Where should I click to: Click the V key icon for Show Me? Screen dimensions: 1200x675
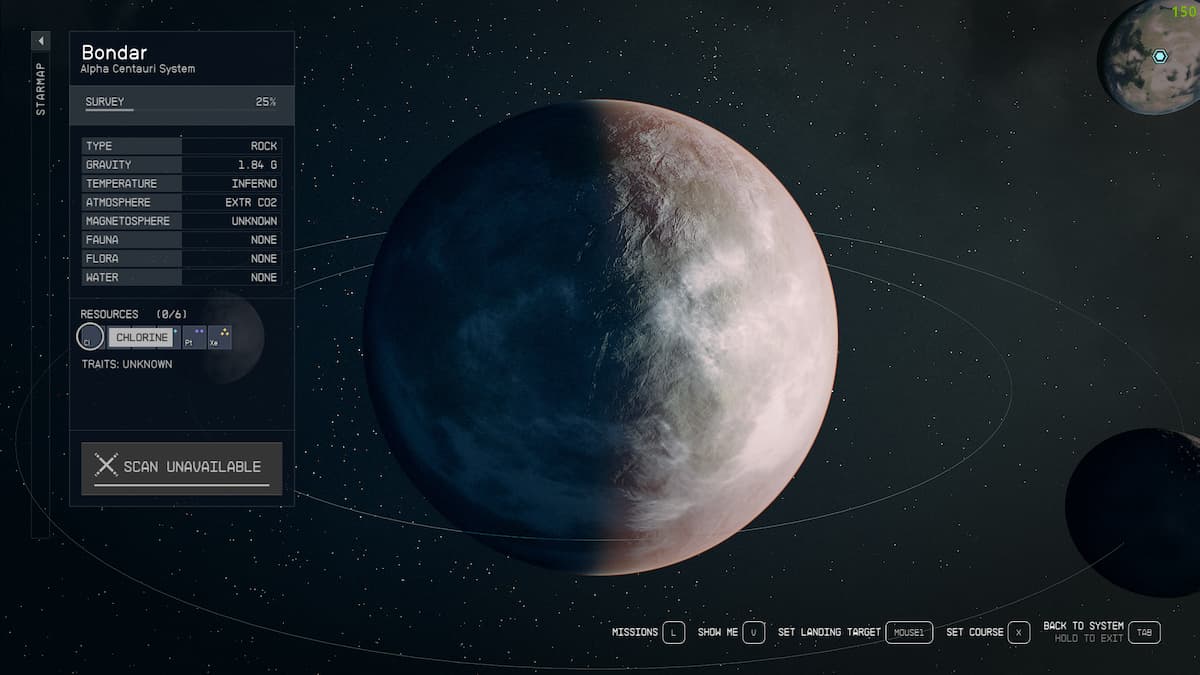[753, 632]
